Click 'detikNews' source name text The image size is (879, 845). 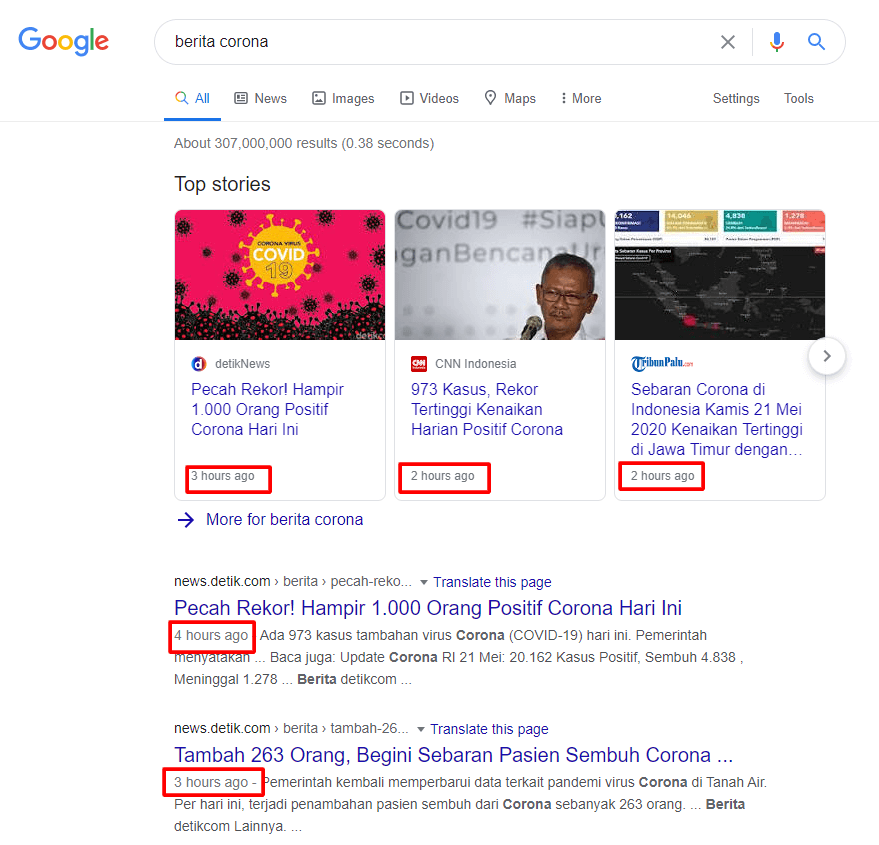242,364
